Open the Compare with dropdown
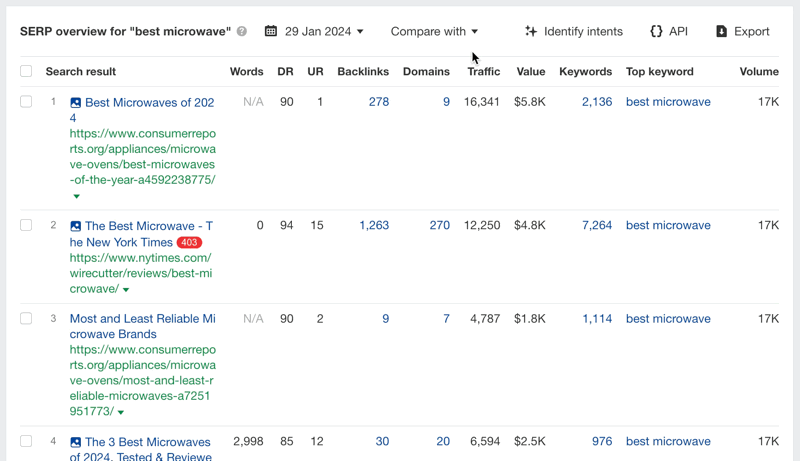This screenshot has width=800, height=461. [434, 32]
